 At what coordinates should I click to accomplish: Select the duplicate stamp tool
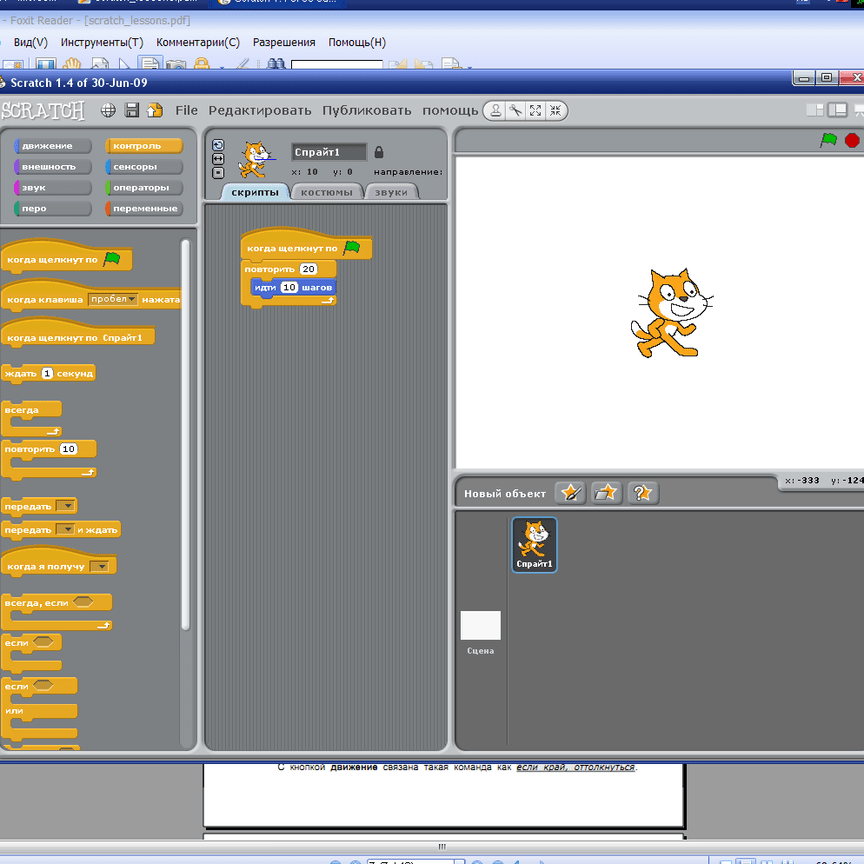point(495,111)
